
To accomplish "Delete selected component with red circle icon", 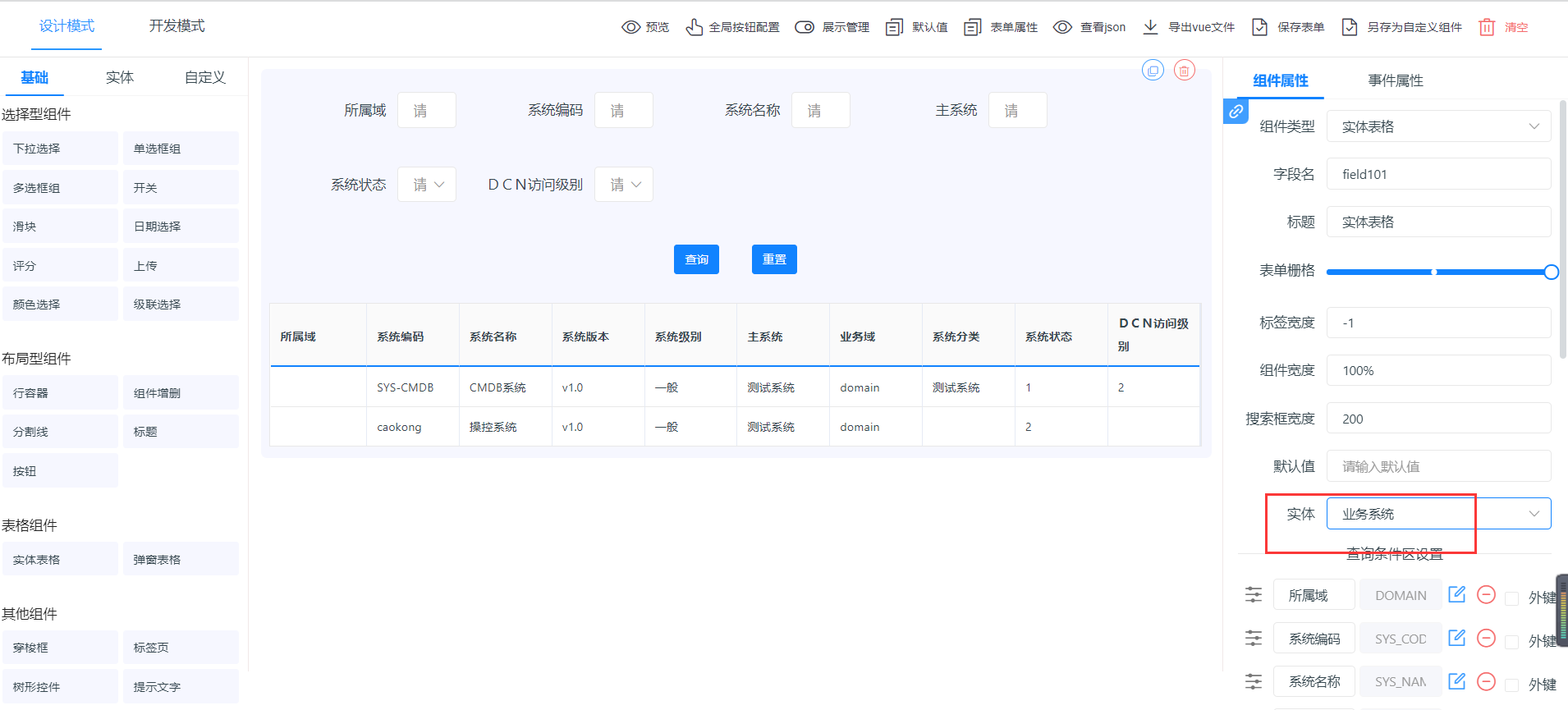I will pyautogui.click(x=1185, y=71).
